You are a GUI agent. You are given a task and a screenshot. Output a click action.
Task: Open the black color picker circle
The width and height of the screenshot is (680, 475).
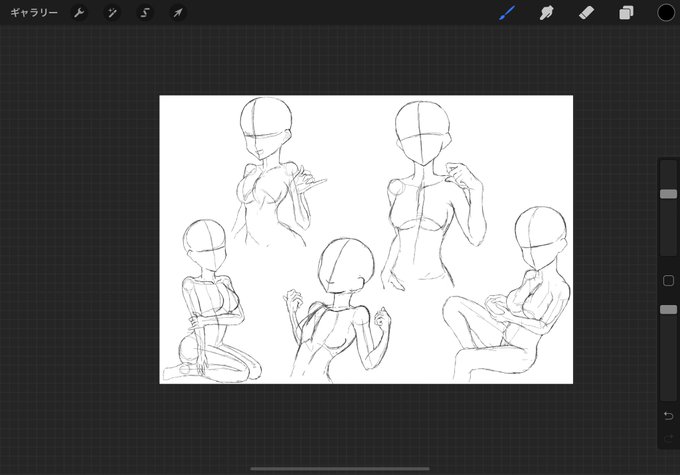(x=666, y=13)
